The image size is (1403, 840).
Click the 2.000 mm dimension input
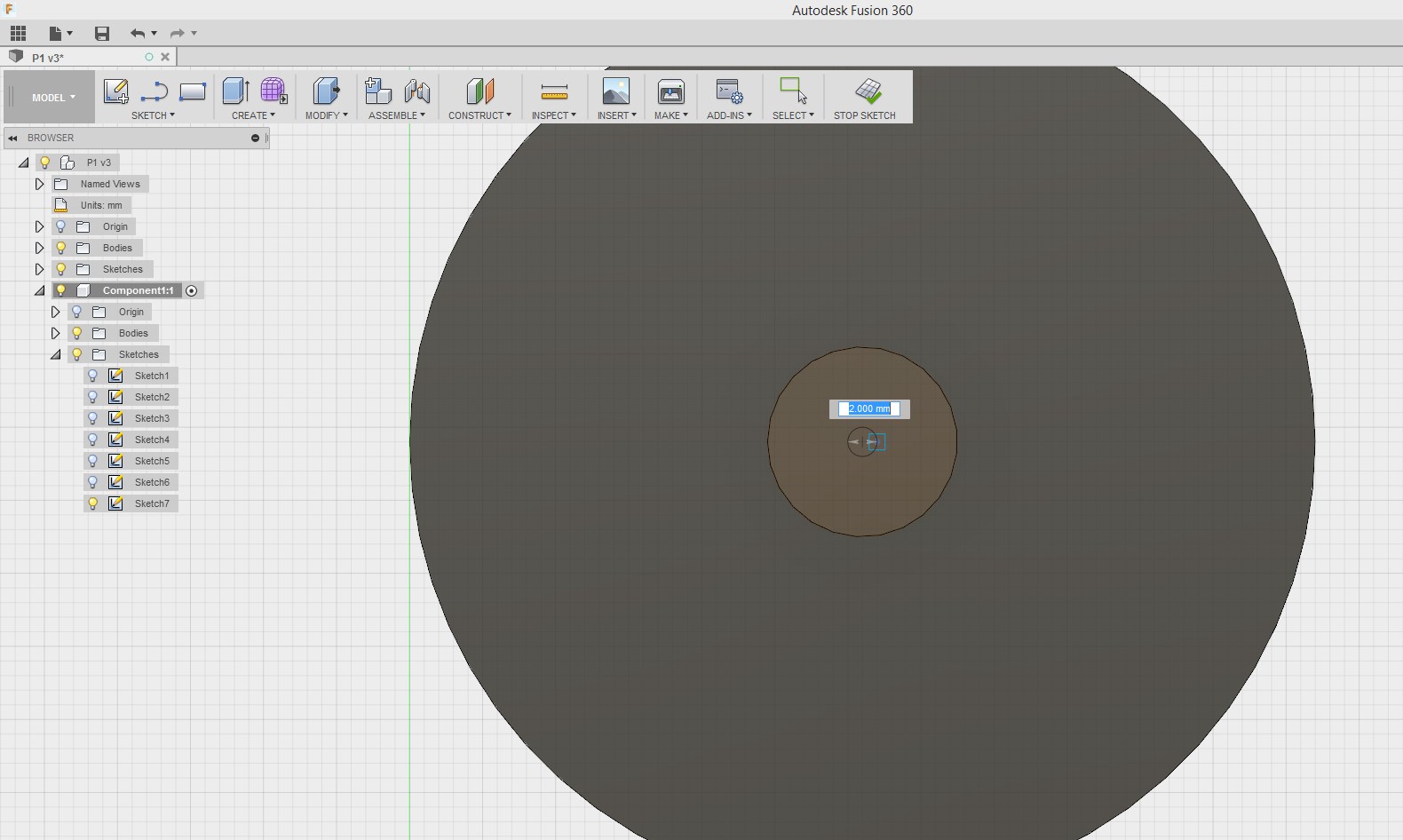869,408
